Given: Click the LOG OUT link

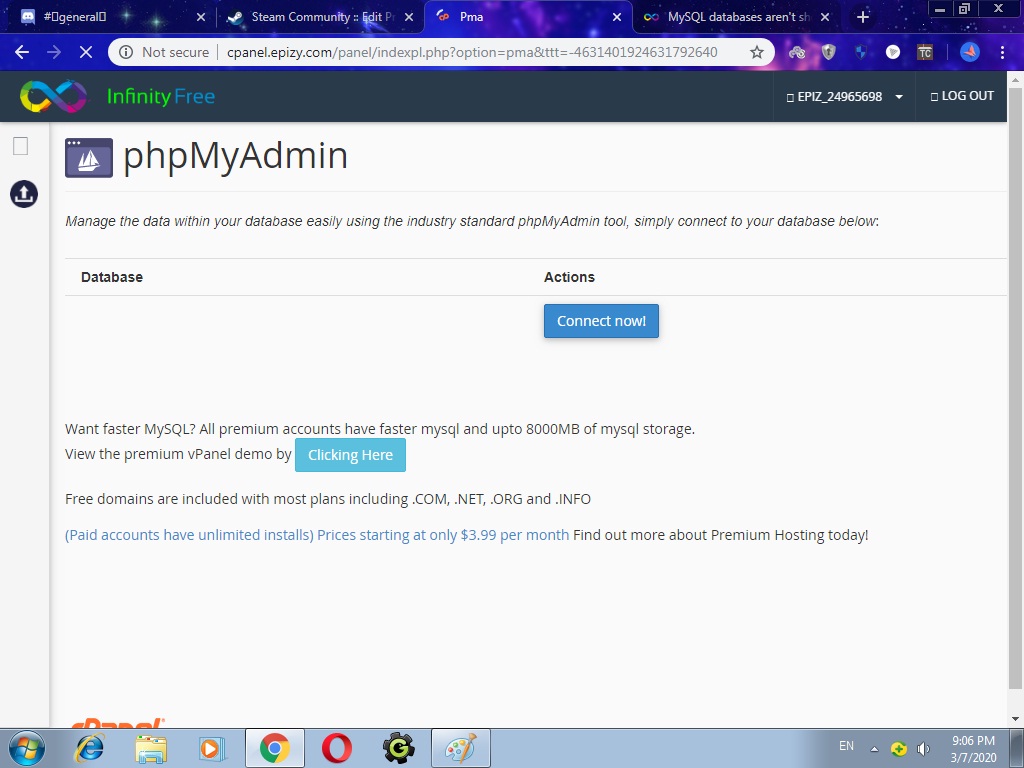Looking at the screenshot, I should (962, 96).
